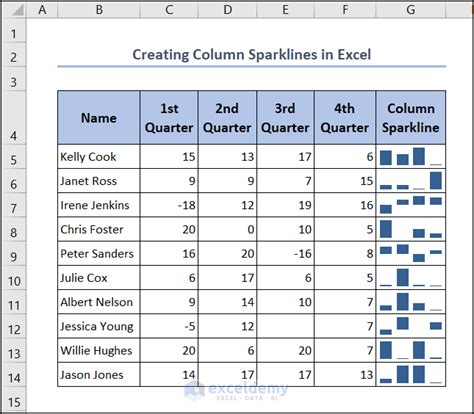Select column B header

(99, 10)
